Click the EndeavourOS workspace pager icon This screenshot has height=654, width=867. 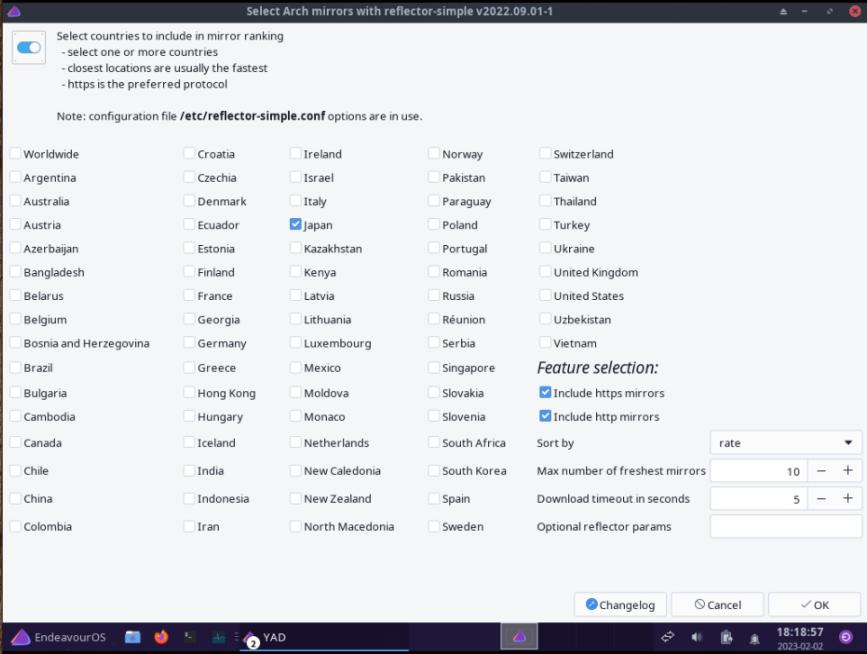[x=519, y=637]
